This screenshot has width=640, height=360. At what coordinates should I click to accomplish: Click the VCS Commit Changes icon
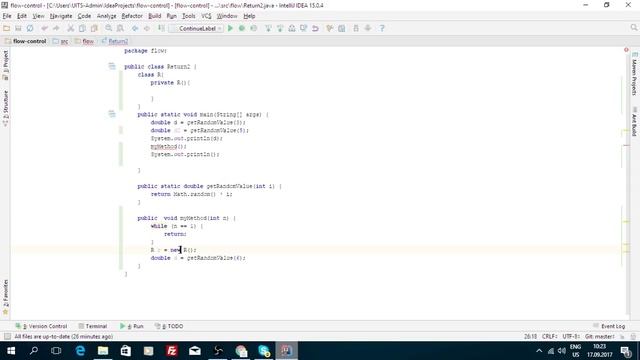[x=280, y=28]
